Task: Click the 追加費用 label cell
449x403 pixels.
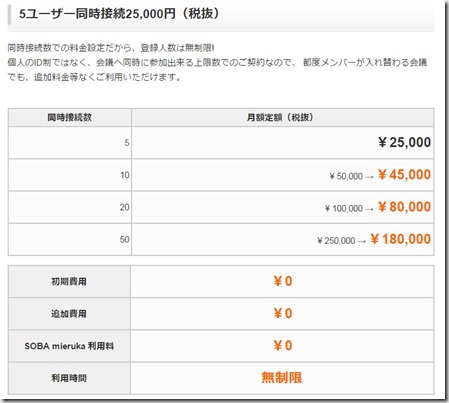Action: 69,314
